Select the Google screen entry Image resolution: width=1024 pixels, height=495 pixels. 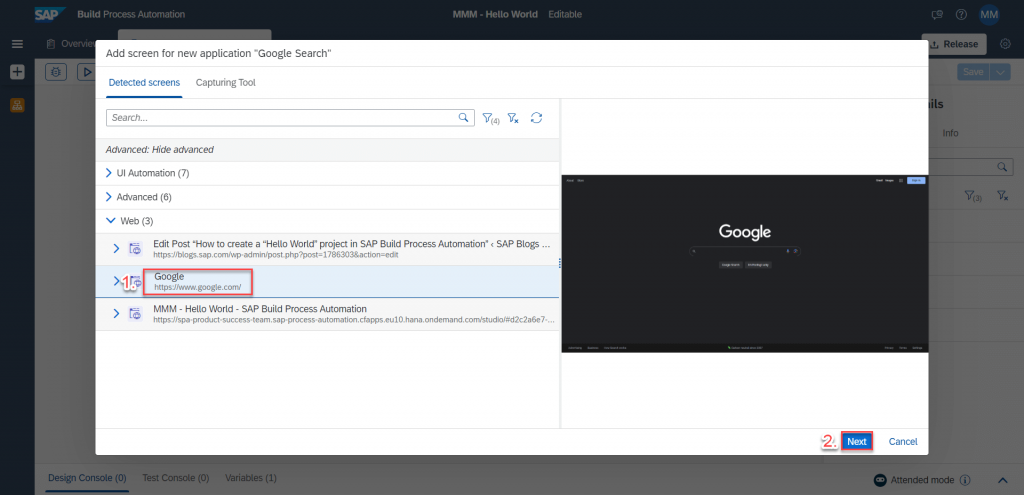(327, 281)
